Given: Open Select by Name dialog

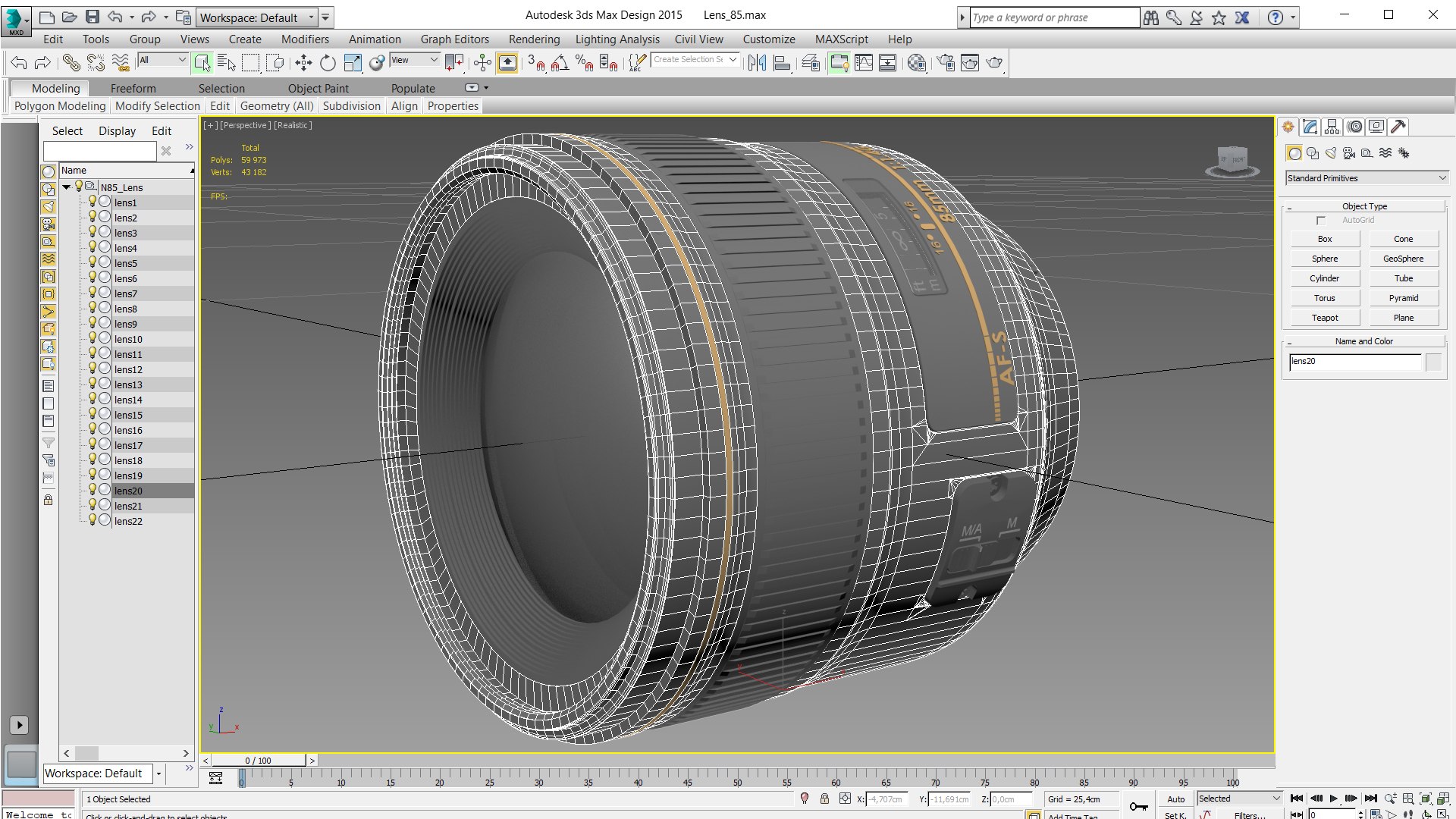Looking at the screenshot, I should coord(226,63).
